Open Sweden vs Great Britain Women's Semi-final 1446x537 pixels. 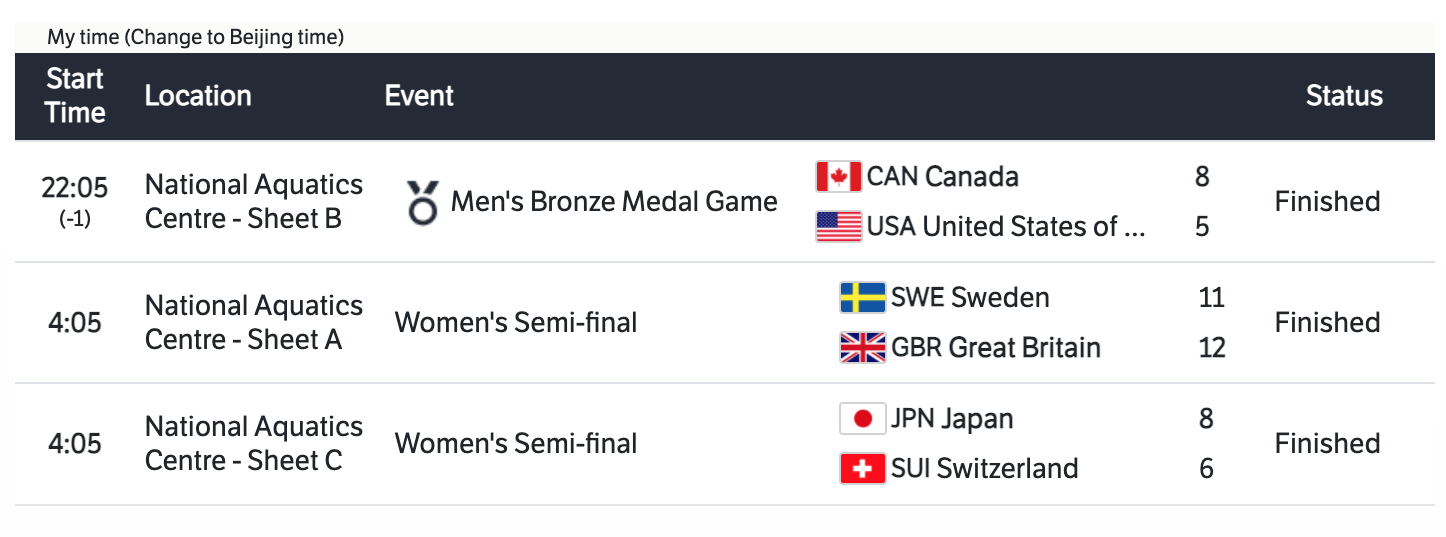(516, 323)
